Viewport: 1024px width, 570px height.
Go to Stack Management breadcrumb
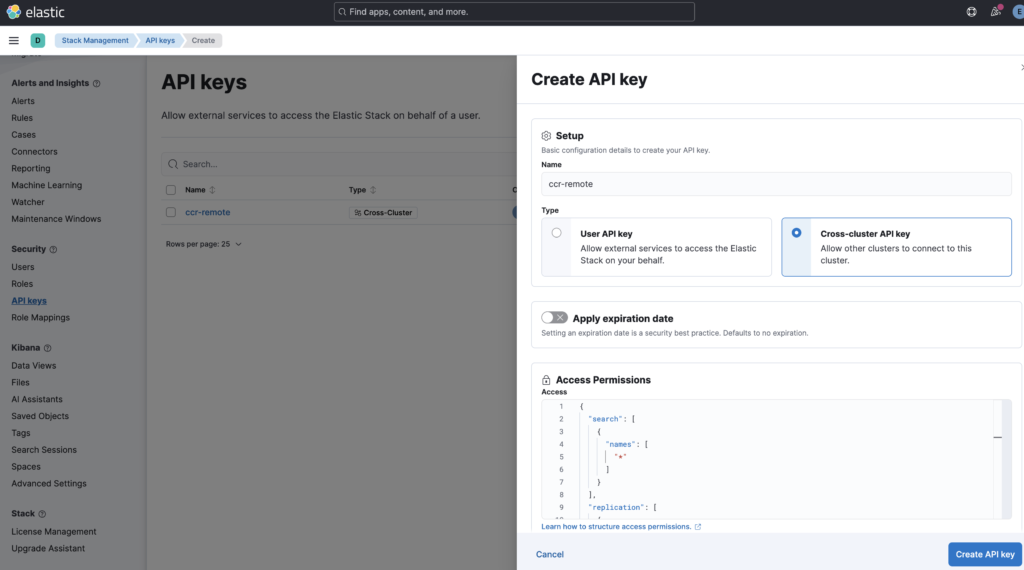point(95,41)
